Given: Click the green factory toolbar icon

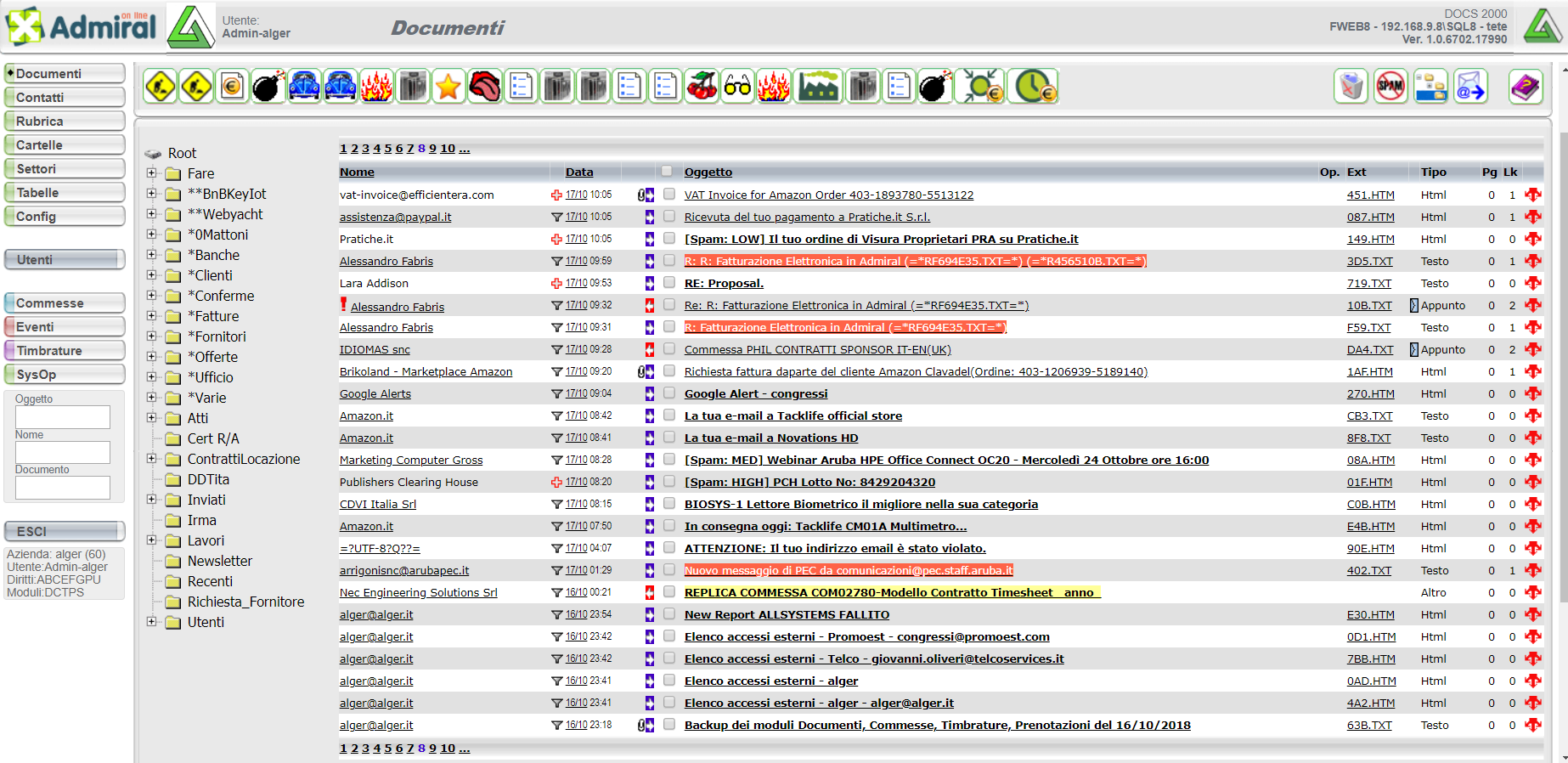Looking at the screenshot, I should point(818,86).
